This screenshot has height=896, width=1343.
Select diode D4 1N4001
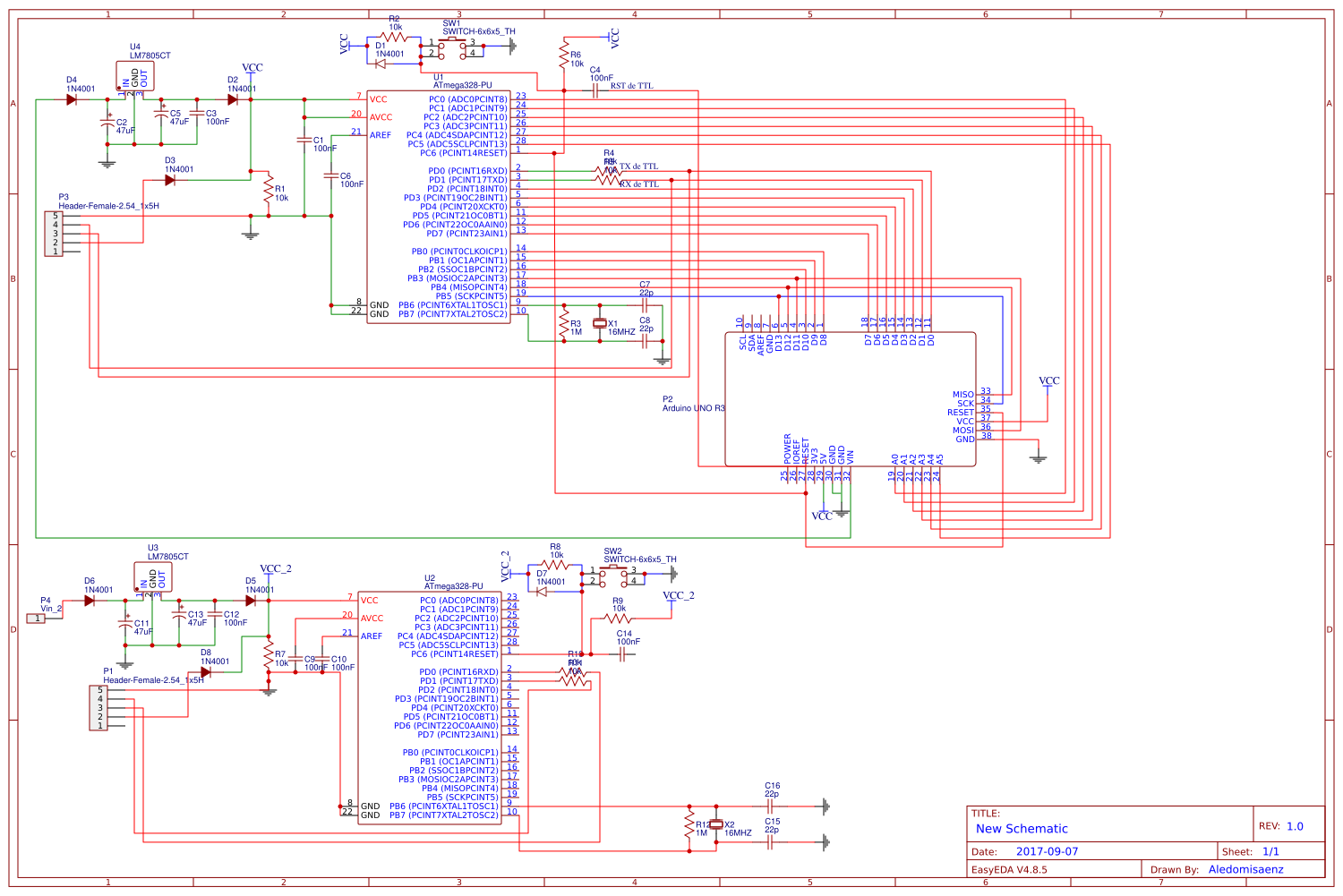(x=72, y=99)
